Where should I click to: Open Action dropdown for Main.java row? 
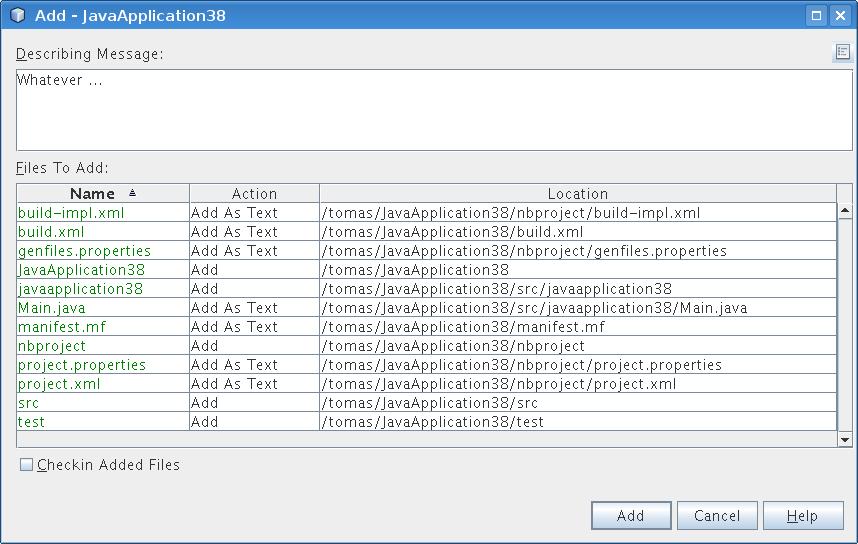point(254,308)
